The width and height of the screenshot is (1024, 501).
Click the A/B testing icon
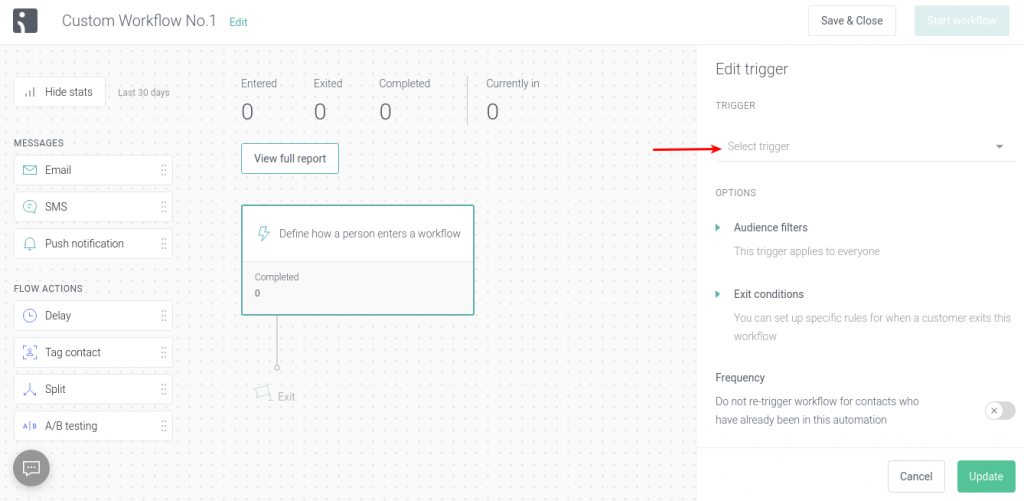(x=30, y=426)
